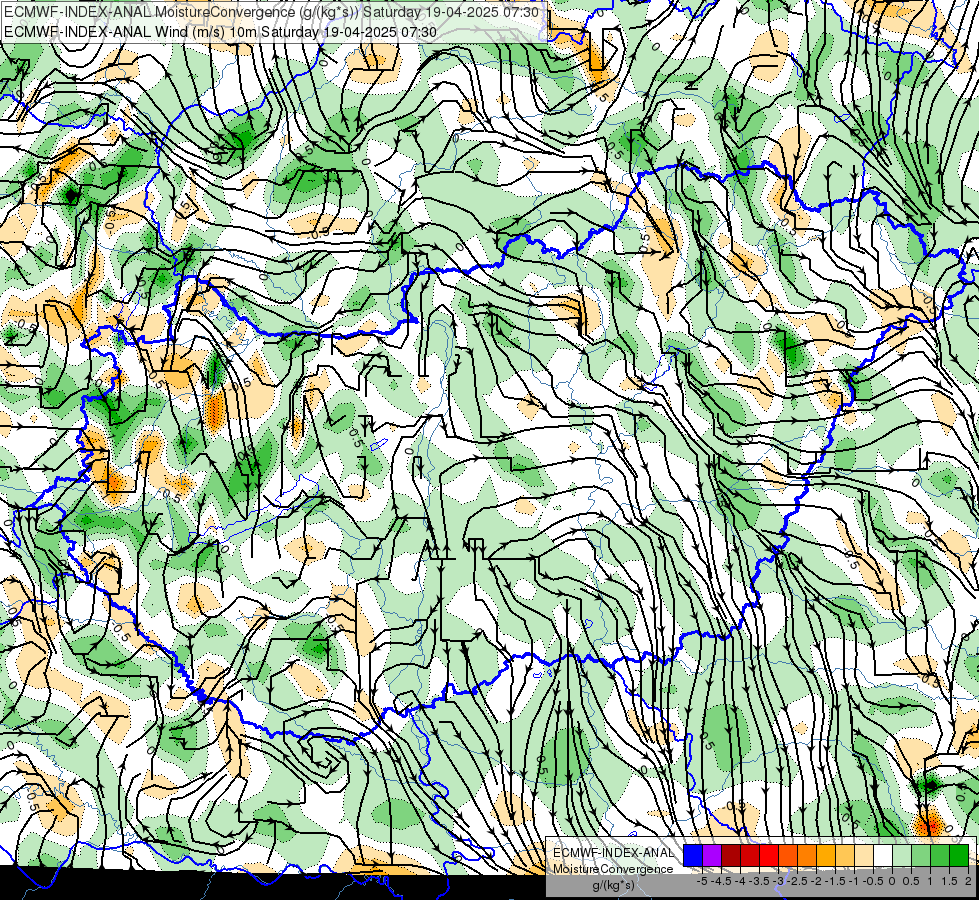Click the legend tick value 0.5

tap(911, 882)
